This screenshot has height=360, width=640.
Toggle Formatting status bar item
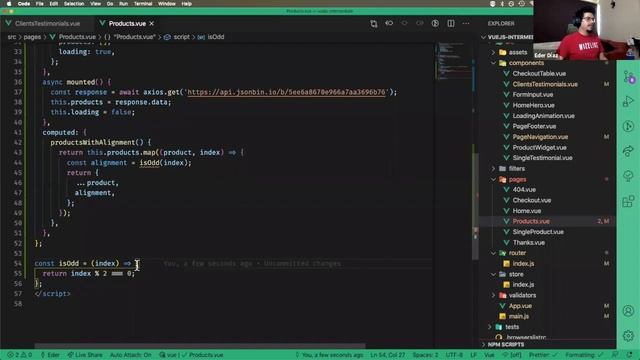click(x=583, y=355)
